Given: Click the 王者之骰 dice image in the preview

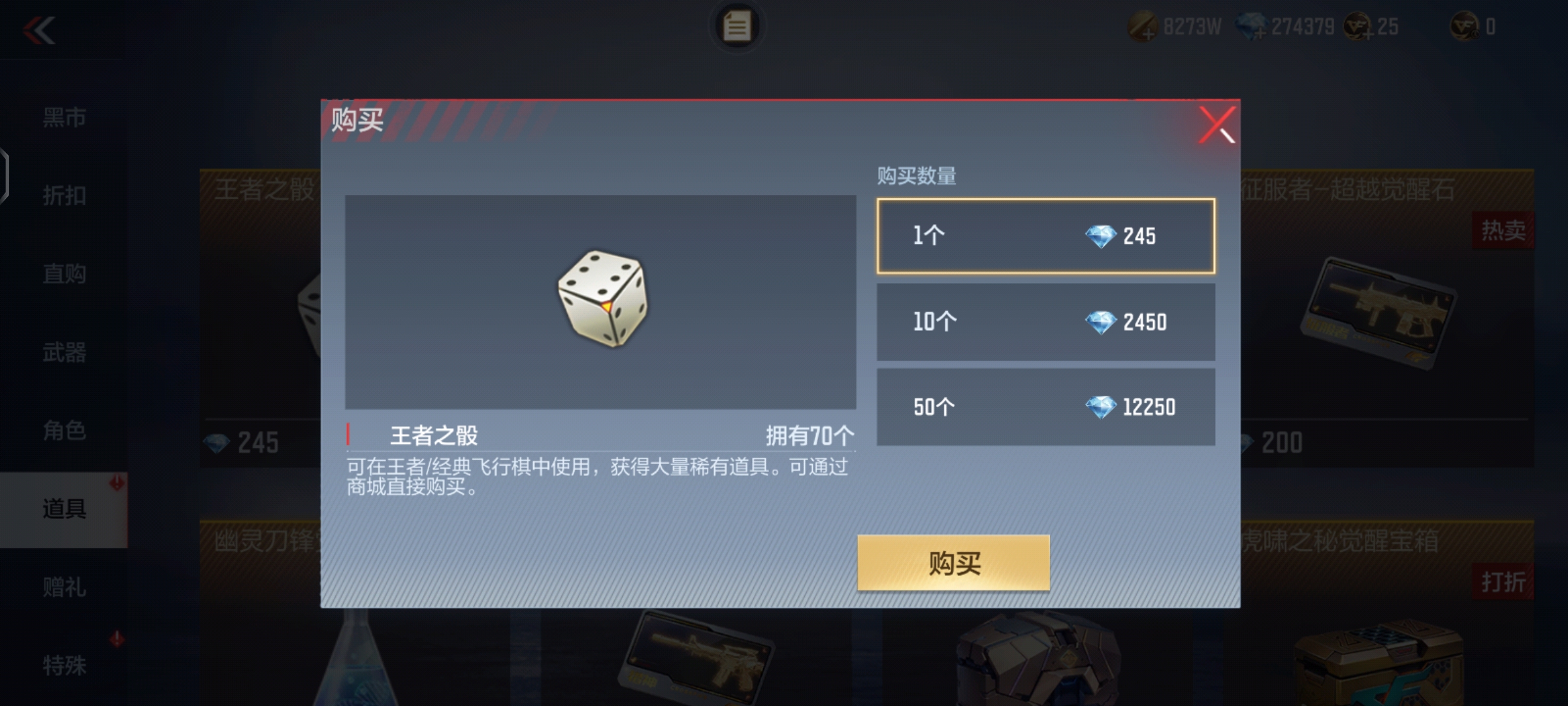Looking at the screenshot, I should (602, 298).
